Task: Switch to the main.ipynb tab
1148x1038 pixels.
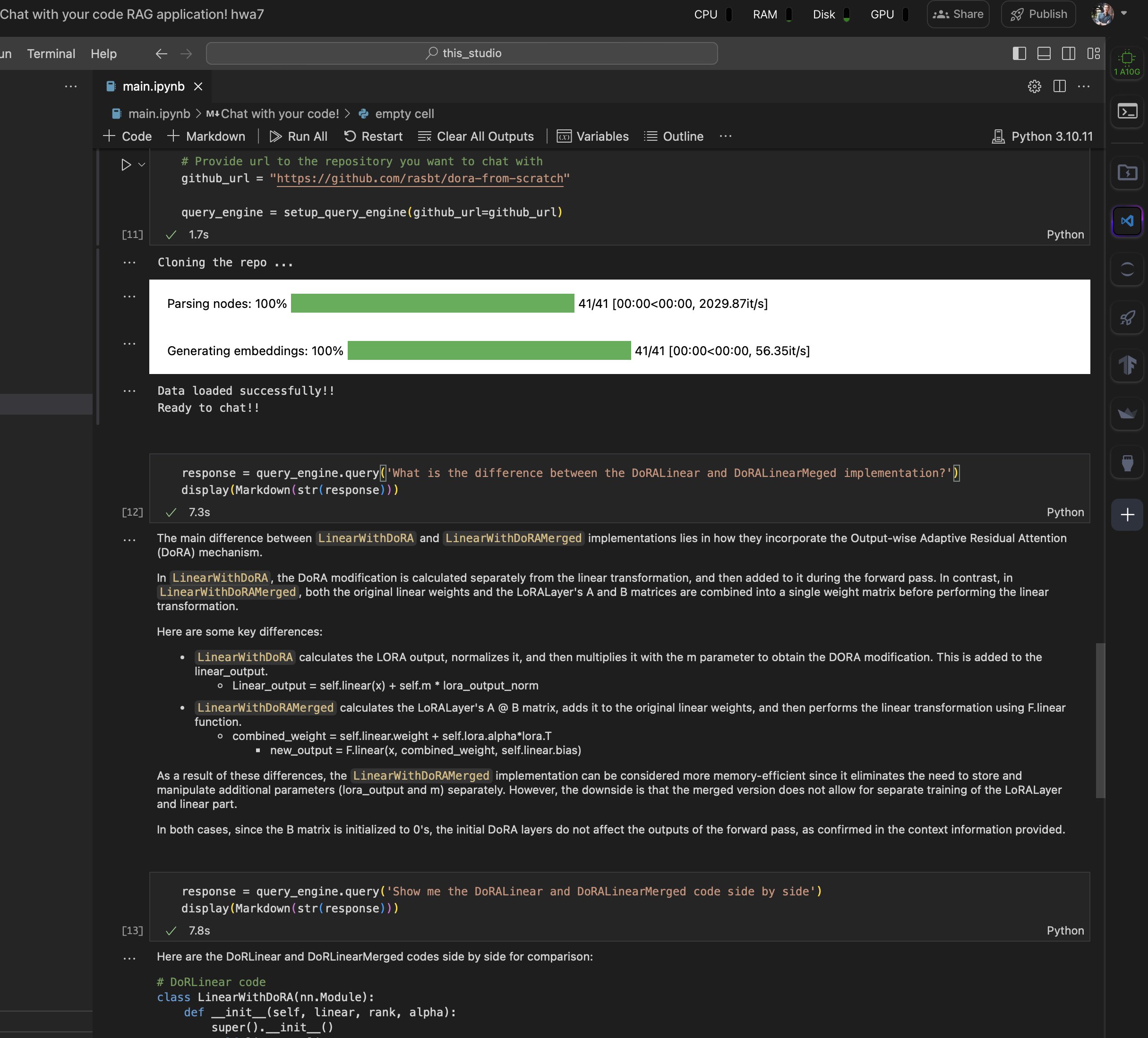Action: pos(154,86)
